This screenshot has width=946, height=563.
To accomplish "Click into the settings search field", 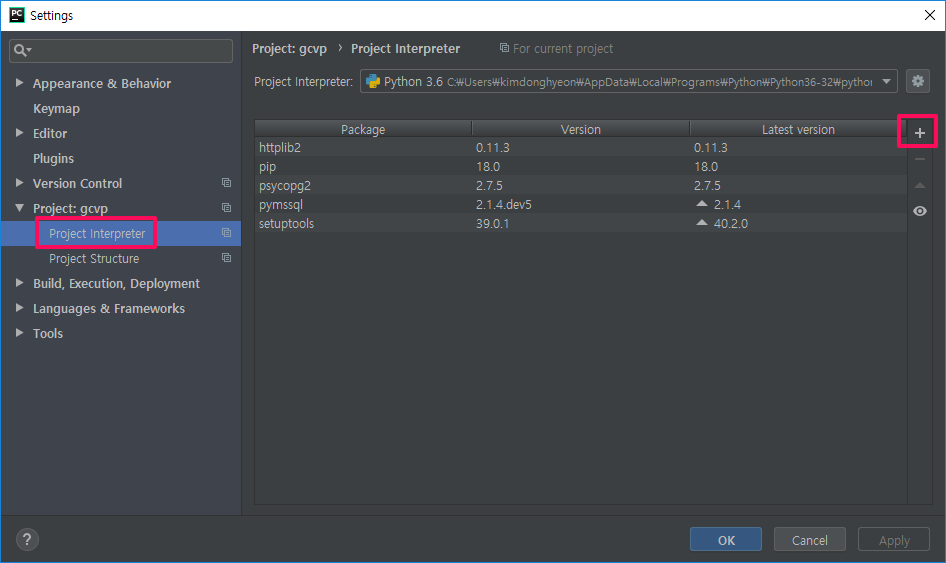I will coord(121,51).
